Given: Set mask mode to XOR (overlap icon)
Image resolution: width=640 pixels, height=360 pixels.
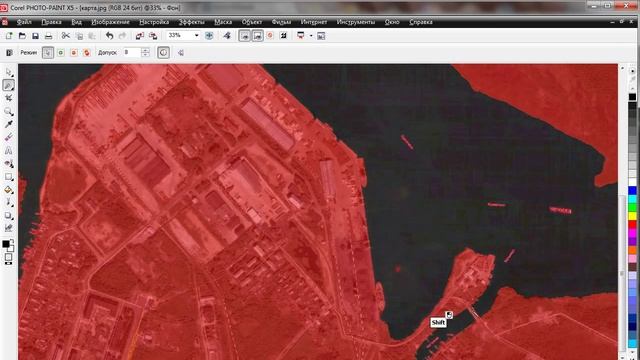Looking at the screenshot, I should 87,53.
